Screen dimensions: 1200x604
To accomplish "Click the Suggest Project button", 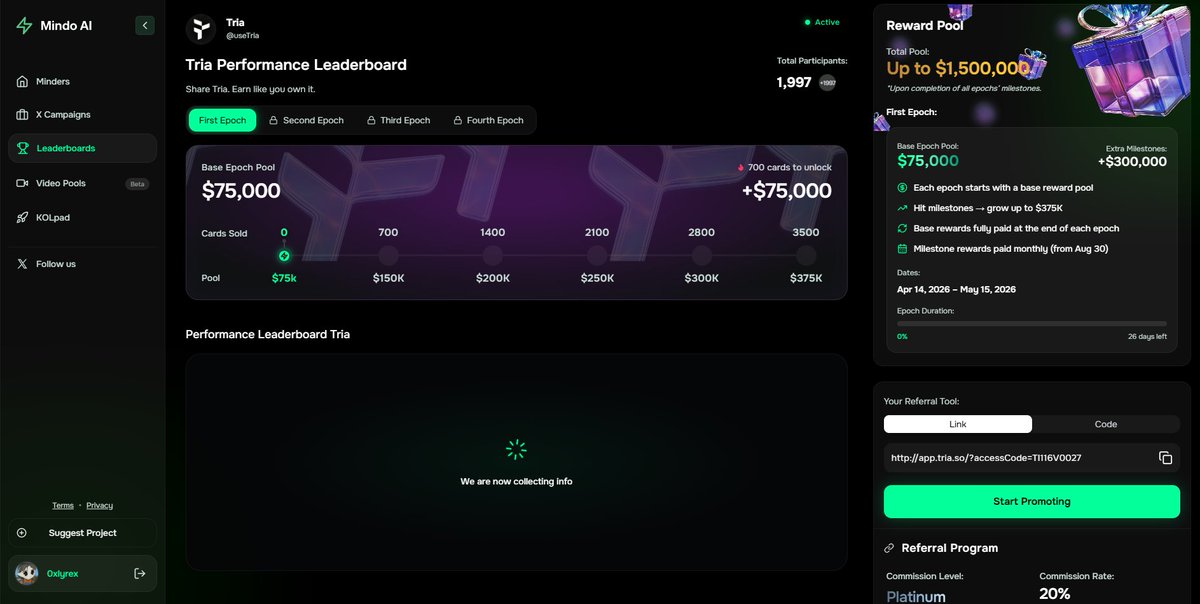I will 82,533.
